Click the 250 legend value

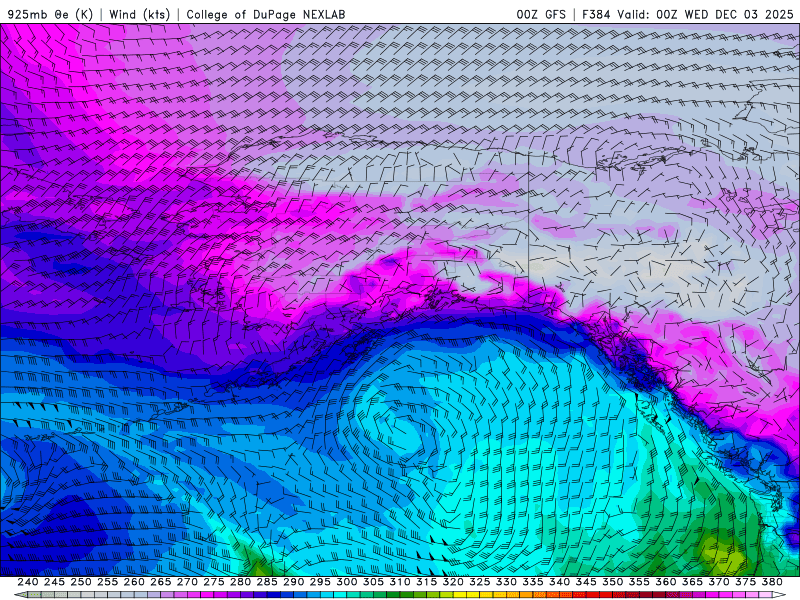(x=81, y=582)
